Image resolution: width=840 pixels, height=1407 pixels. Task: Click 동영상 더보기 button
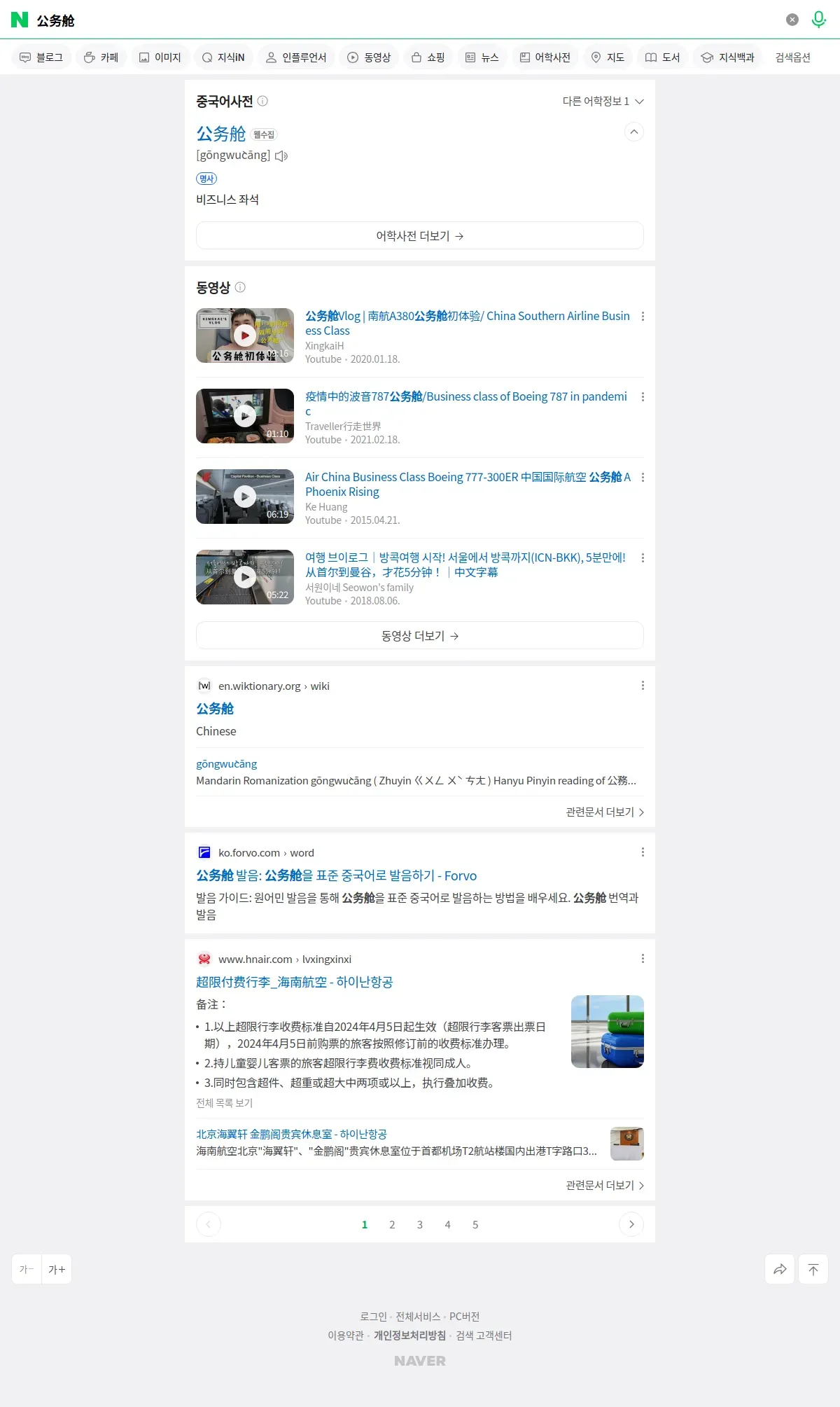(420, 635)
